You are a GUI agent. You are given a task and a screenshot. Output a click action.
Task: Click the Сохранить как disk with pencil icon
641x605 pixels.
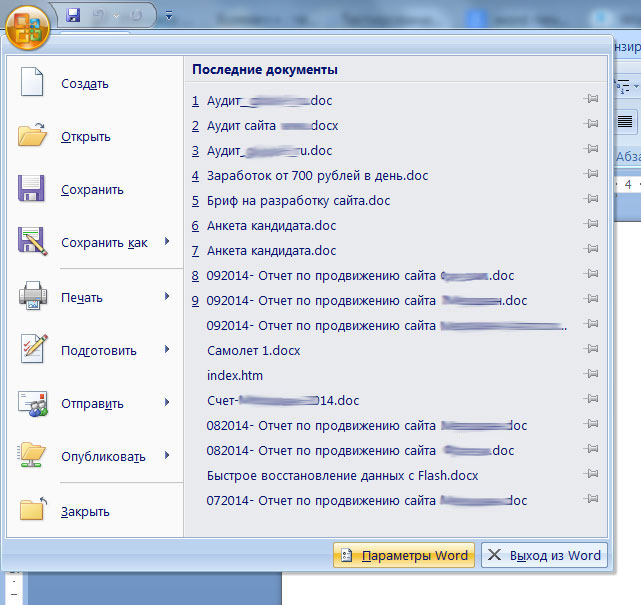(32, 241)
